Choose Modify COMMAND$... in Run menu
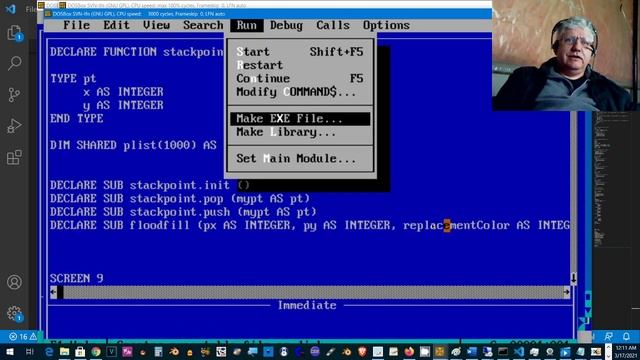This screenshot has height=360, width=640. [x=300, y=92]
